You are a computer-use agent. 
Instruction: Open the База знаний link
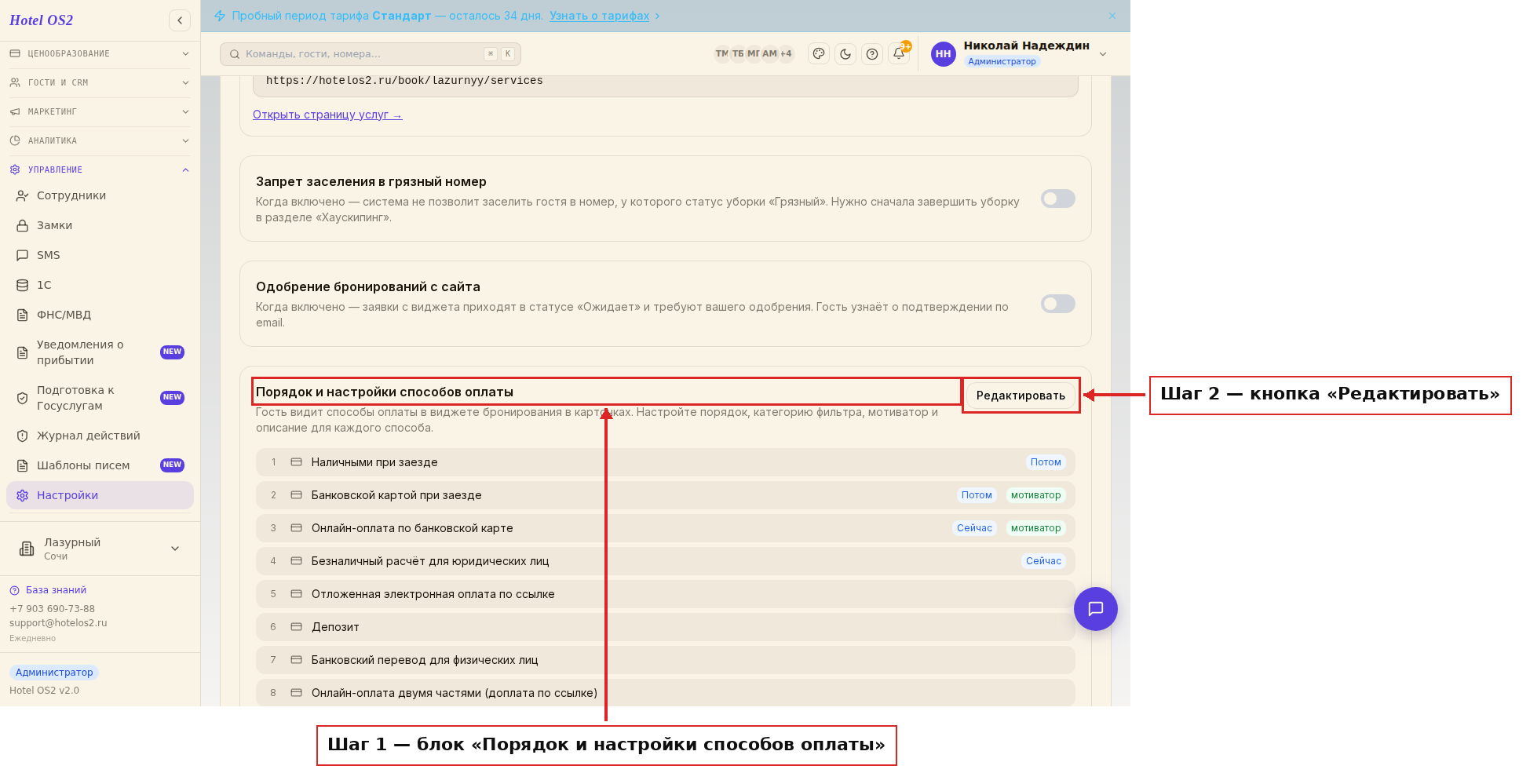[56, 590]
